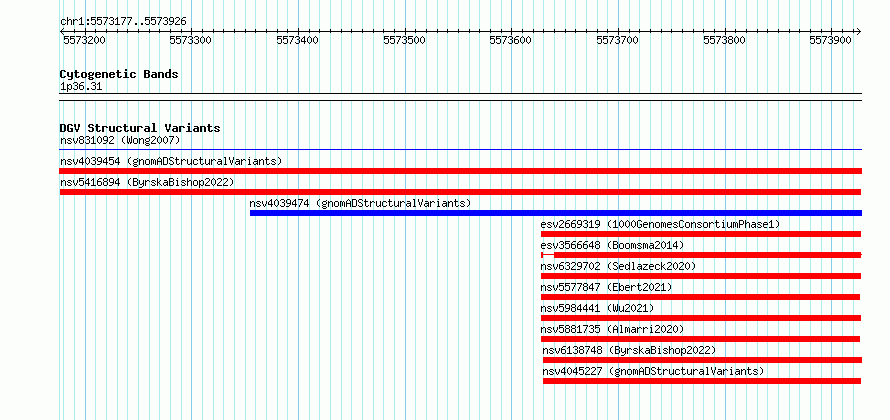Open nsv5984441 (Wu2021) label
Image resolution: width=890 pixels, height=420 pixels.
(x=597, y=308)
